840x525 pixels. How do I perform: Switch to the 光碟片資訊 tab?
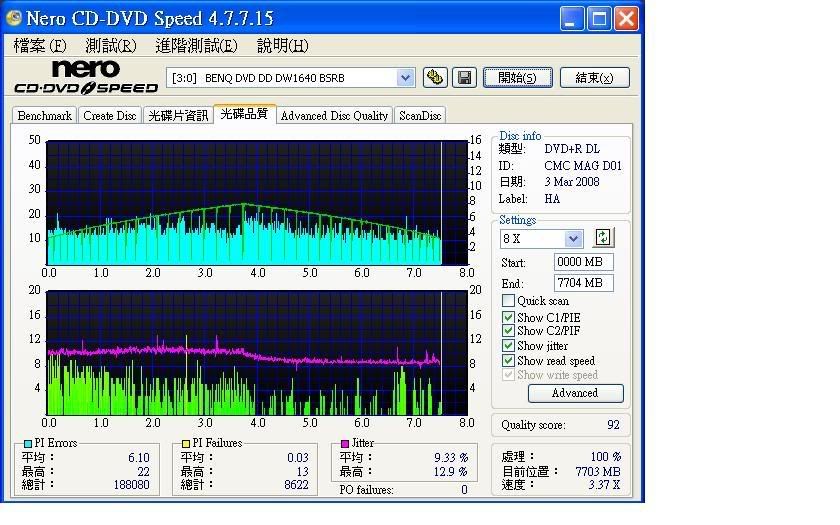click(x=178, y=115)
